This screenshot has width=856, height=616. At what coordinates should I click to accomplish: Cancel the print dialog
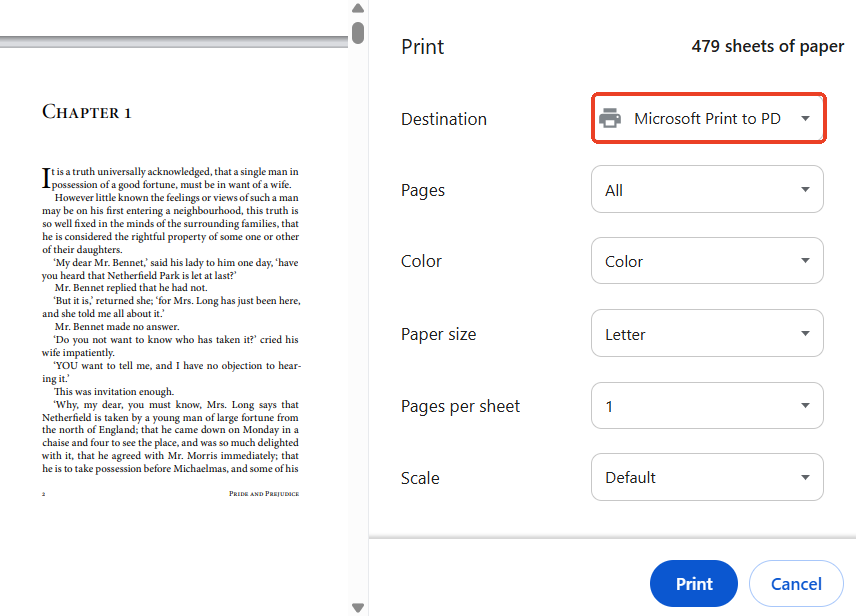(x=796, y=584)
